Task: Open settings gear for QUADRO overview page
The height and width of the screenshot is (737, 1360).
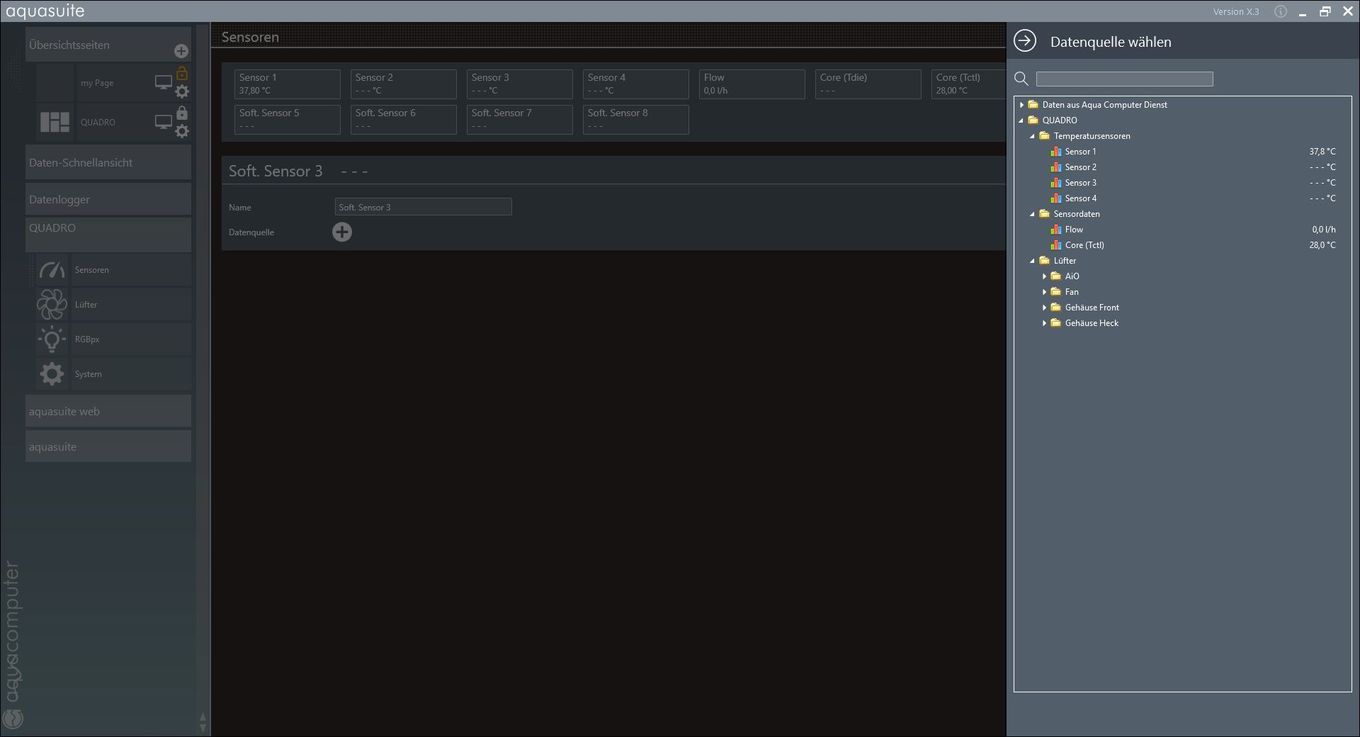Action: pos(182,131)
